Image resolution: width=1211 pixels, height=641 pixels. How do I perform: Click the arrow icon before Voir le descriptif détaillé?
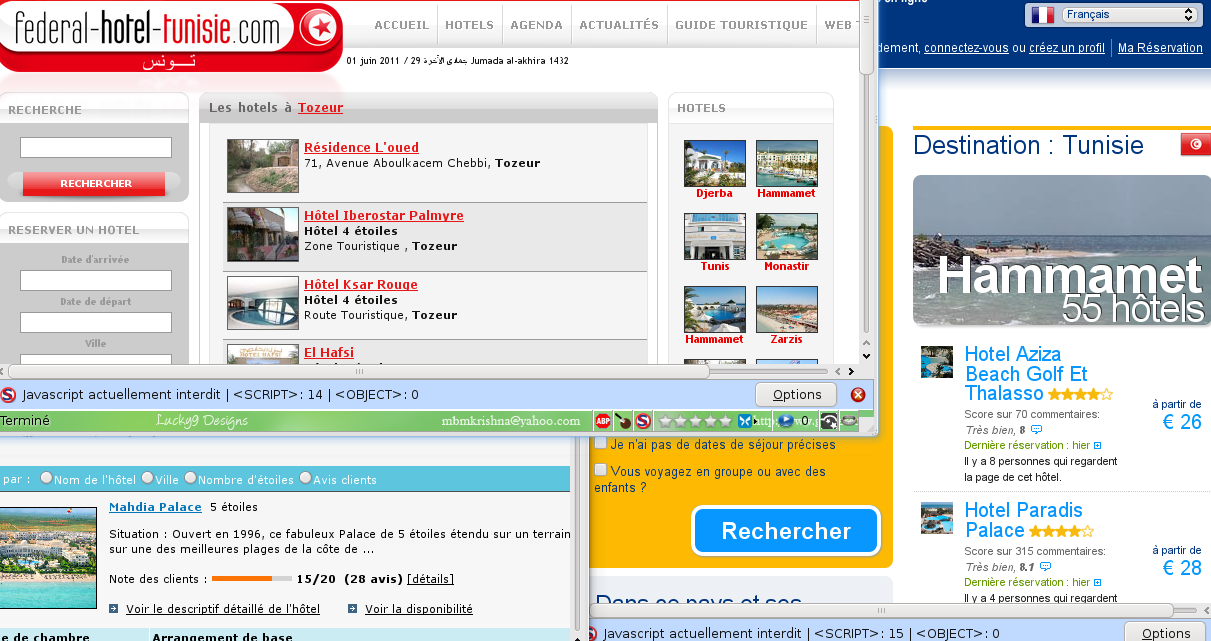pyautogui.click(x=114, y=608)
